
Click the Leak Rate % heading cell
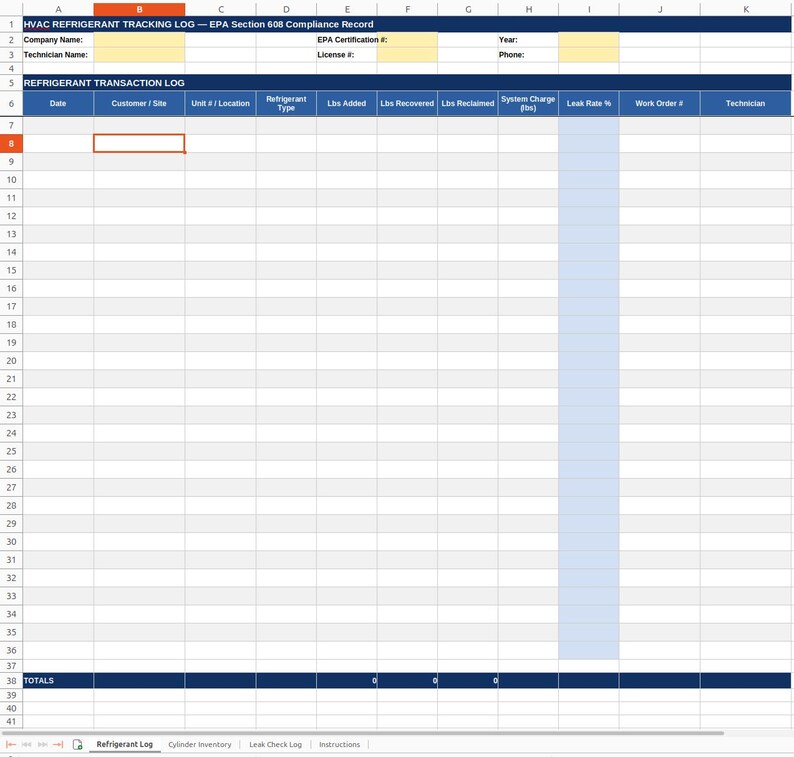pyautogui.click(x=589, y=103)
